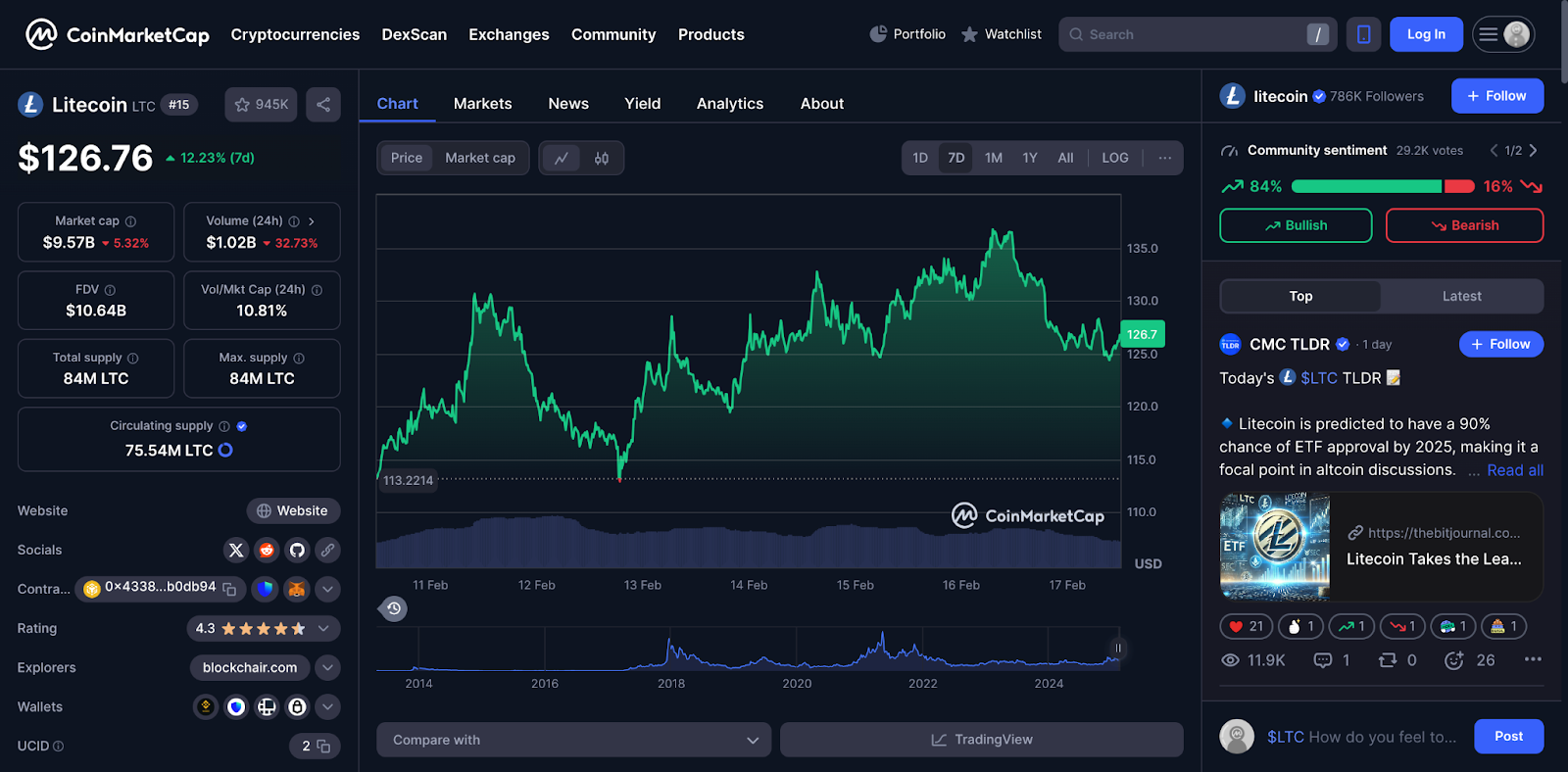
Task: Open the News tab
Action: 568,104
